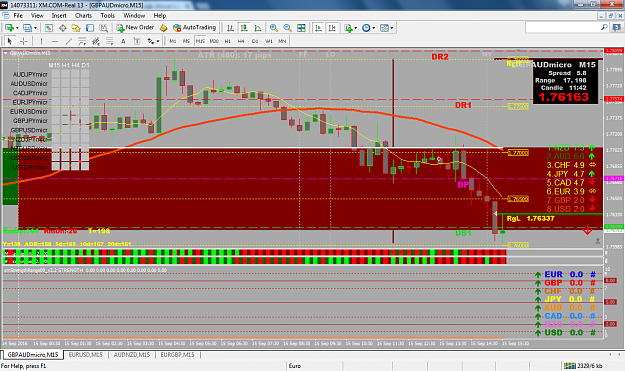Select the Fibonacci Retracement tool
Screen dimensions: 625x371
tap(110, 41)
